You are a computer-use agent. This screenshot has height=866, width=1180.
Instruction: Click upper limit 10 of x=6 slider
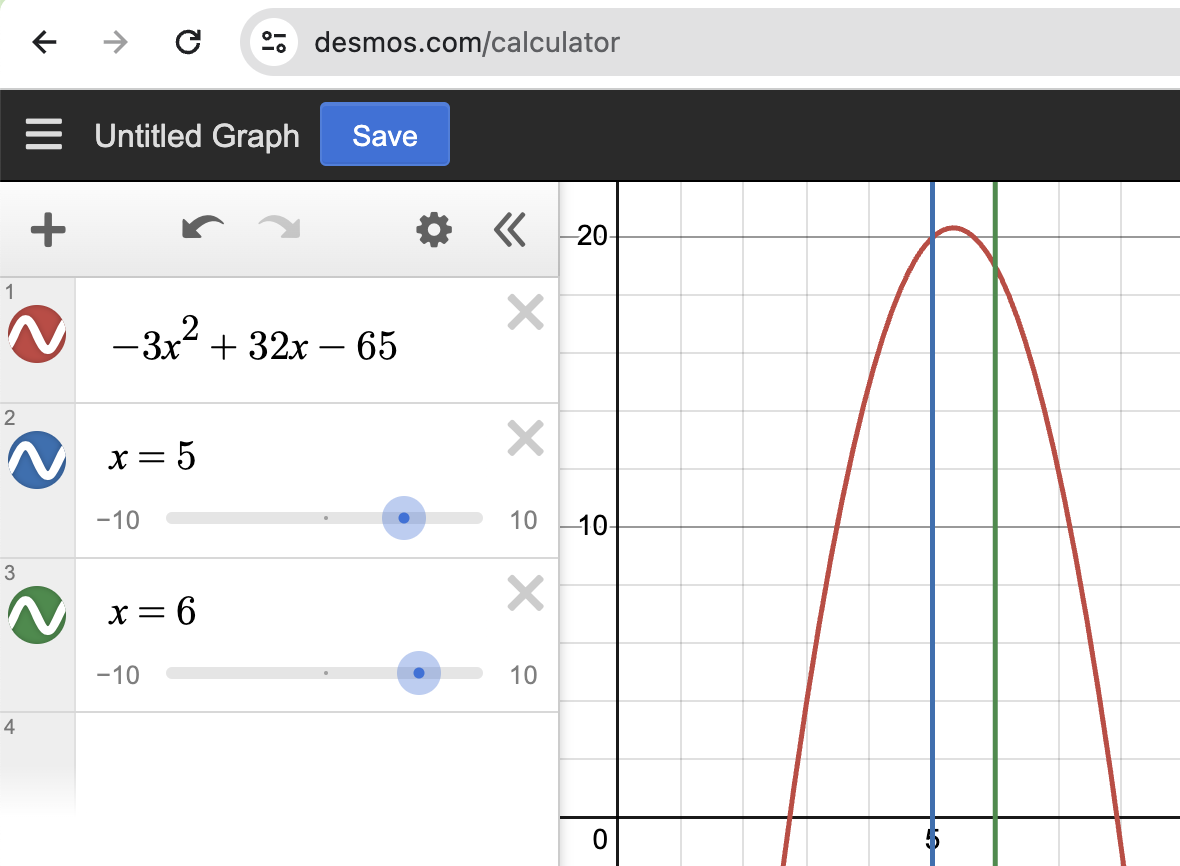(x=523, y=675)
